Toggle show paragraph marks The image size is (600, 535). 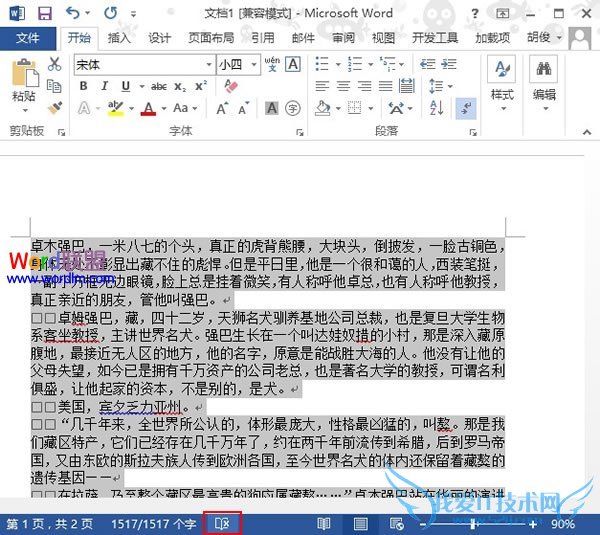[x=466, y=108]
